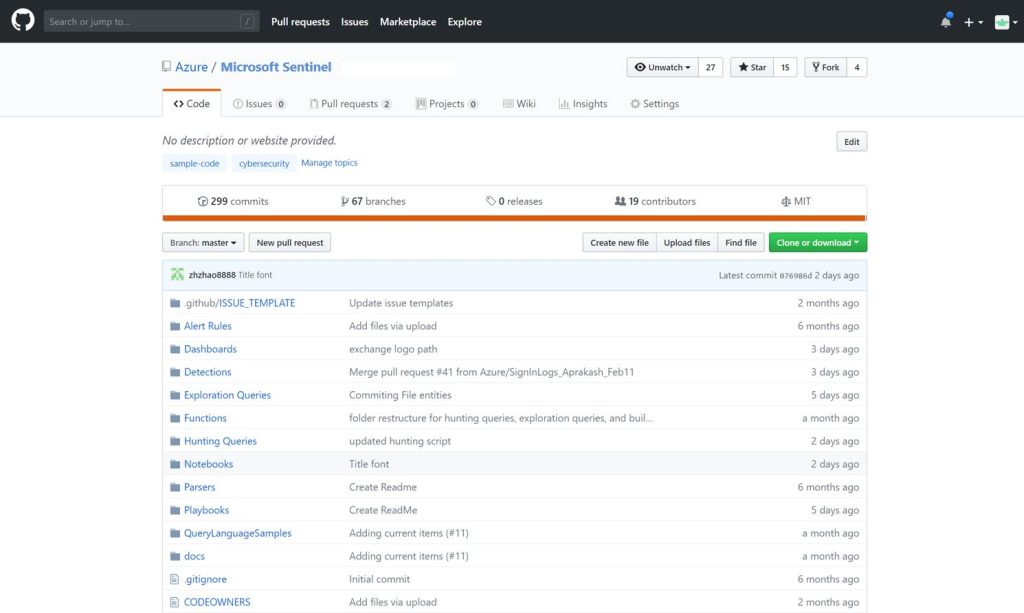This screenshot has width=1024, height=613.
Task: Click the GitHub Octocat logo
Action: [x=23, y=20]
